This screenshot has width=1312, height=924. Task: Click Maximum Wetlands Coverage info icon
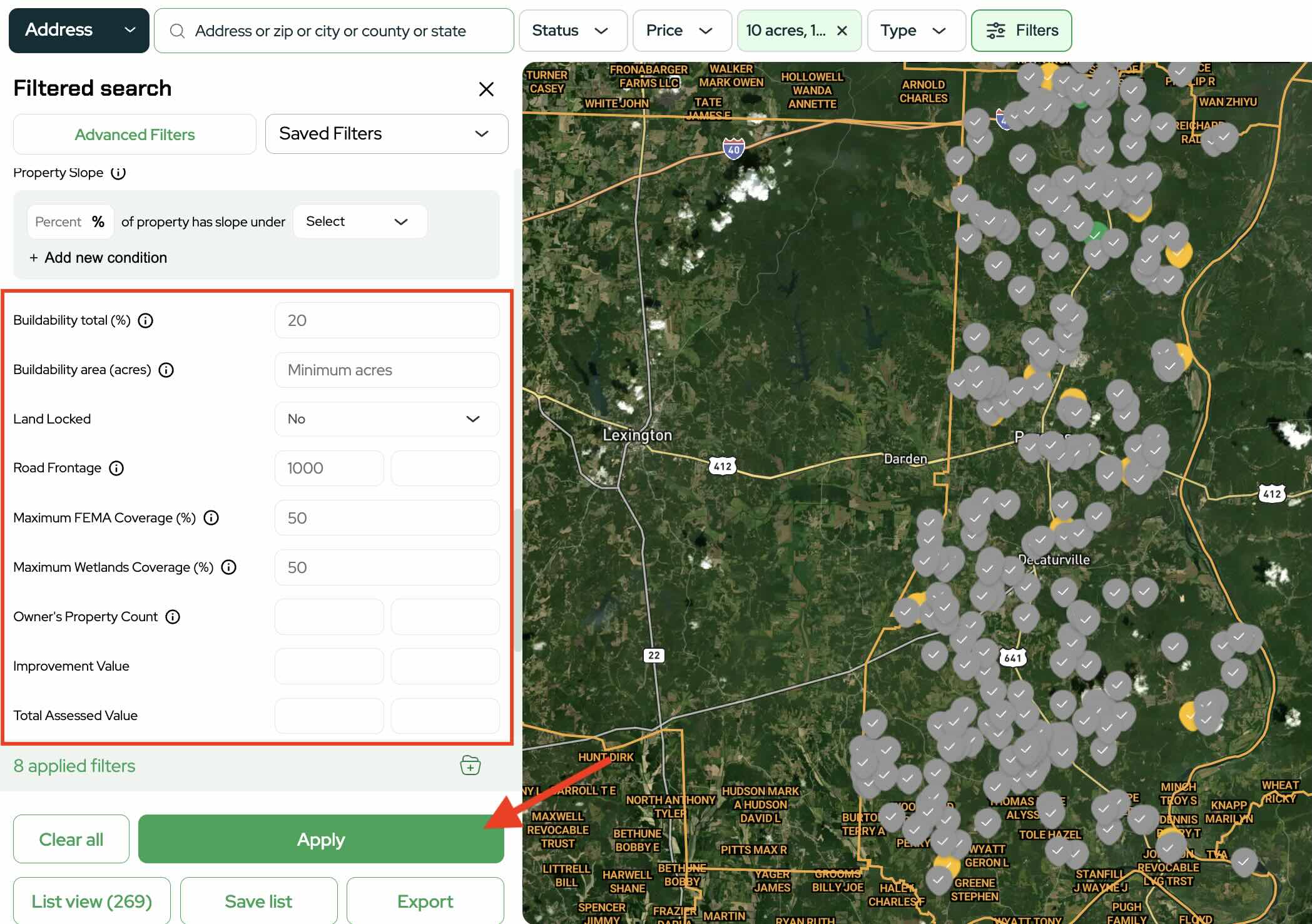229,567
